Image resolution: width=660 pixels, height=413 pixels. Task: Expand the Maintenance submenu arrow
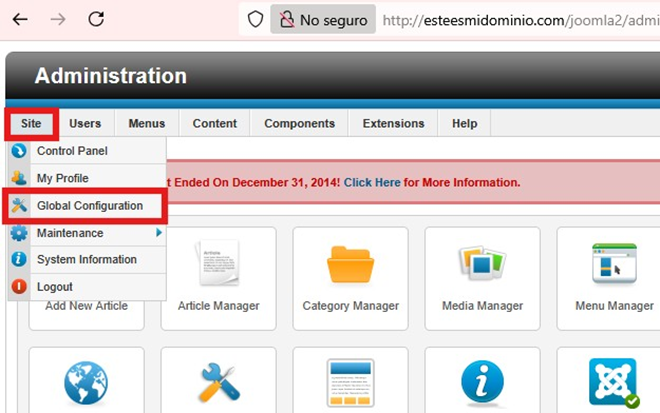159,232
